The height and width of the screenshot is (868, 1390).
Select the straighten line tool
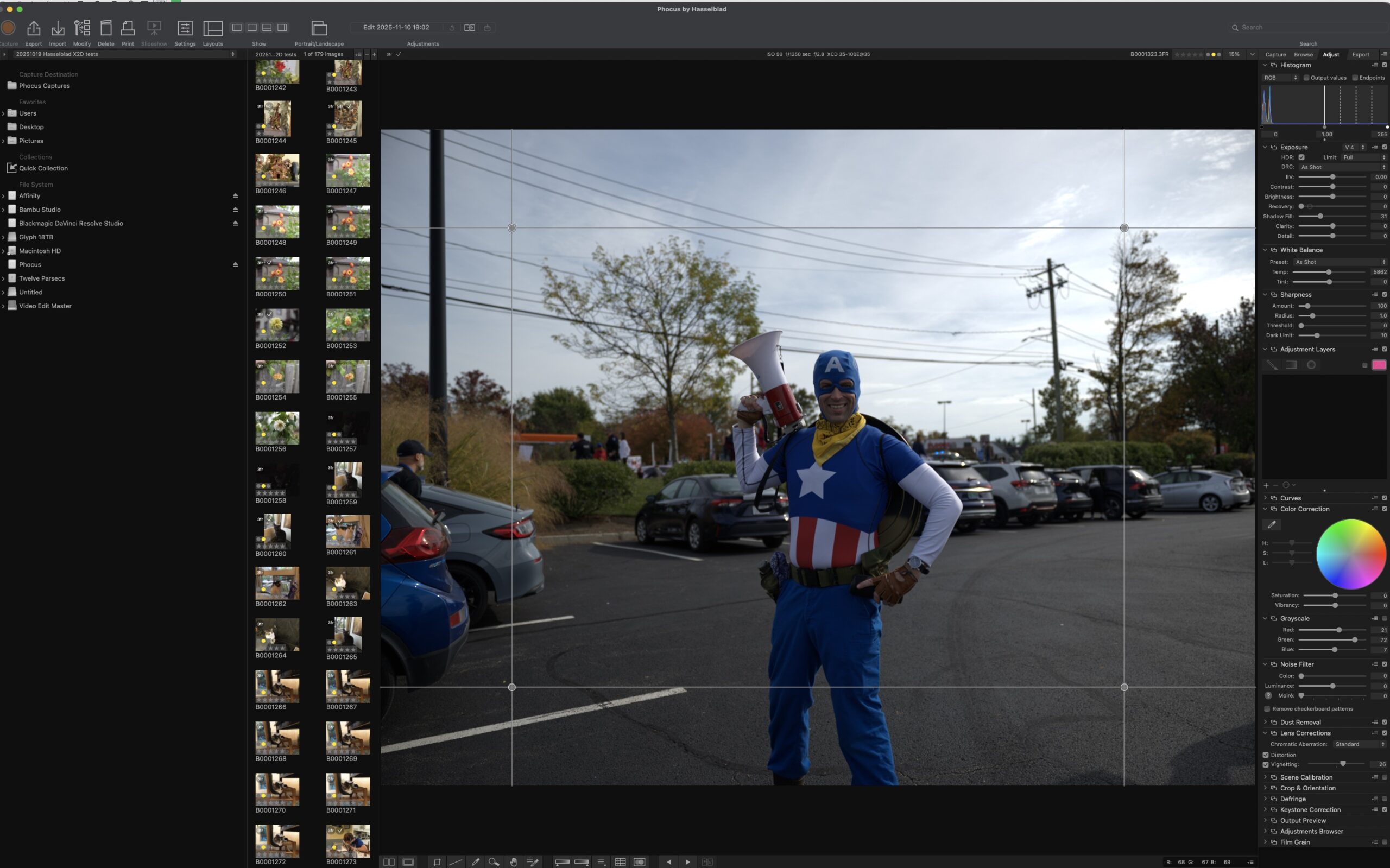[456, 861]
